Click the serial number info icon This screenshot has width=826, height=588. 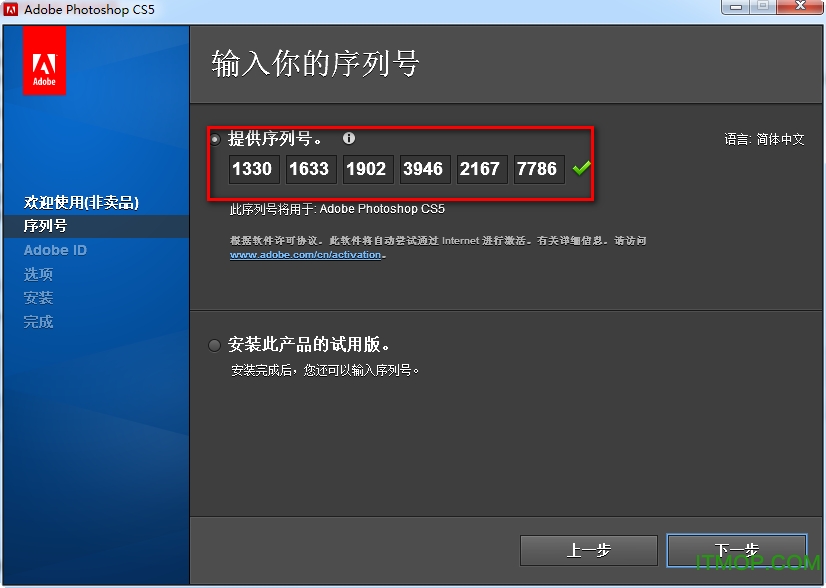tap(349, 138)
